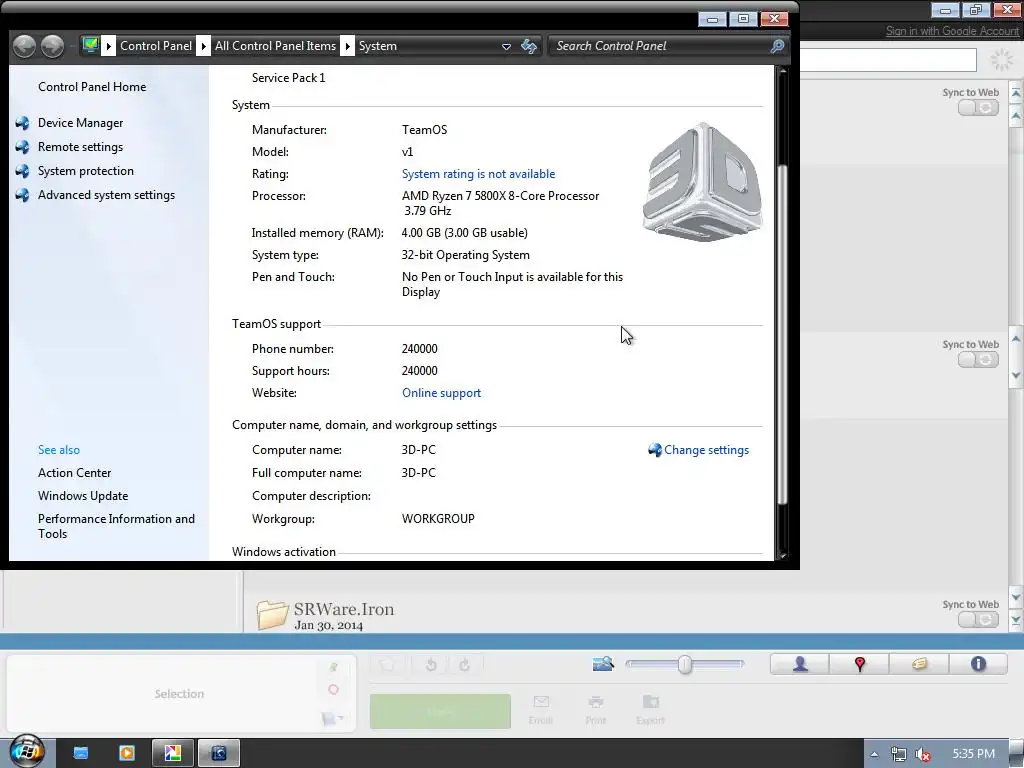Image resolution: width=1024 pixels, height=768 pixels.
Task: Expand the arrow after All Control Panel Items
Action: (x=347, y=46)
